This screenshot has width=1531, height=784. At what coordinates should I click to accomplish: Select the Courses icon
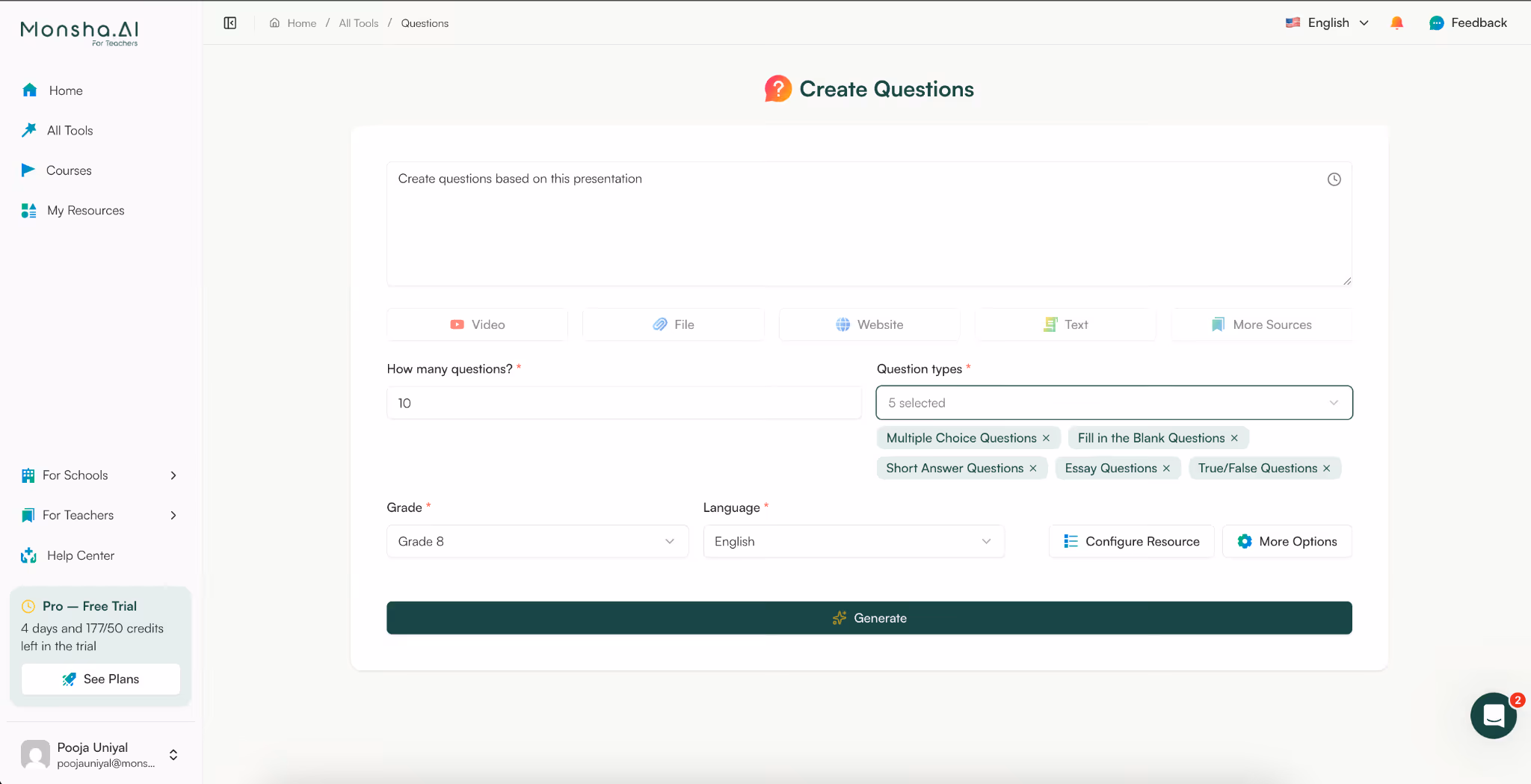tap(28, 170)
